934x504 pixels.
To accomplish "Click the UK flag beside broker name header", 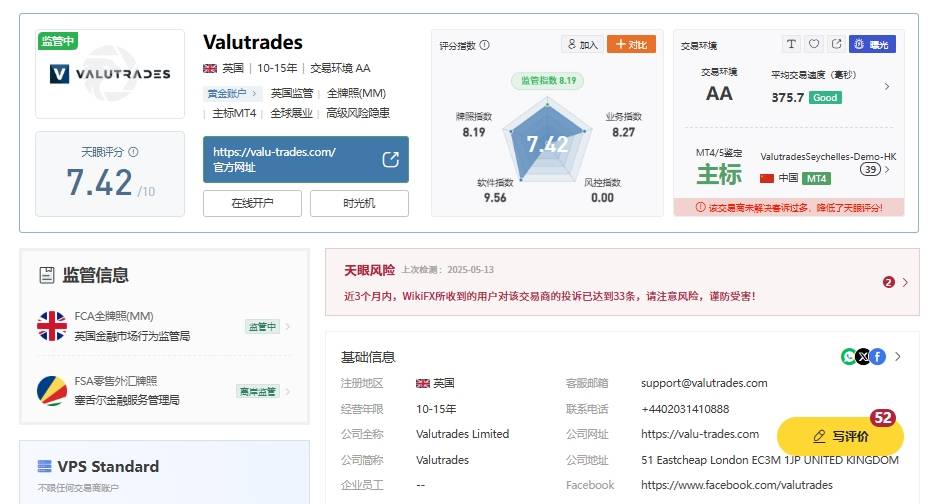I will [210, 69].
